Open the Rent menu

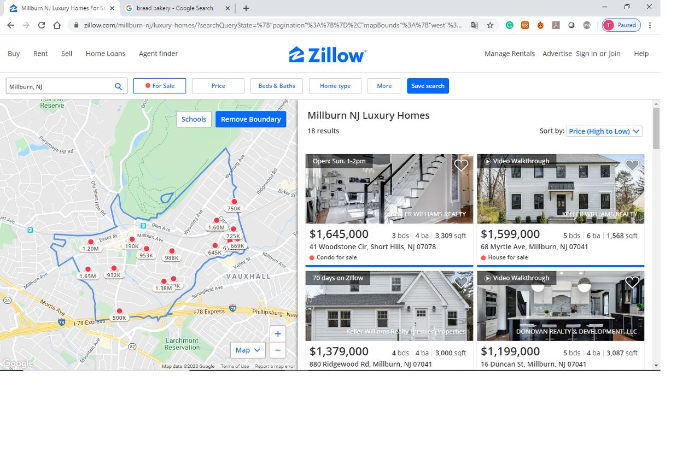click(x=40, y=54)
